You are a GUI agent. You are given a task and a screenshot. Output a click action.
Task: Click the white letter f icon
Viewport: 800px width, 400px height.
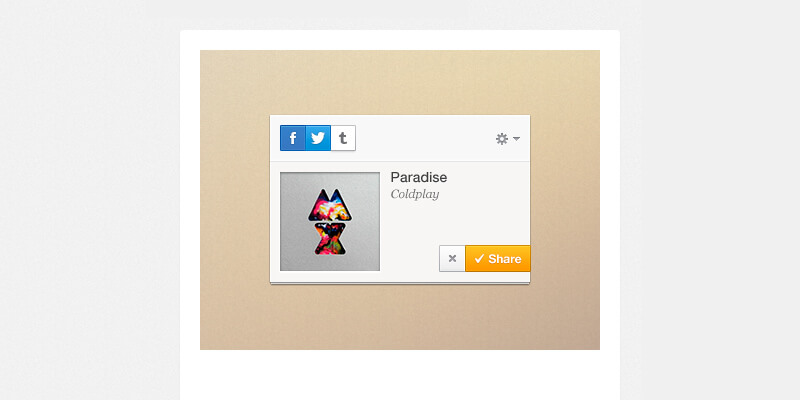point(293,139)
